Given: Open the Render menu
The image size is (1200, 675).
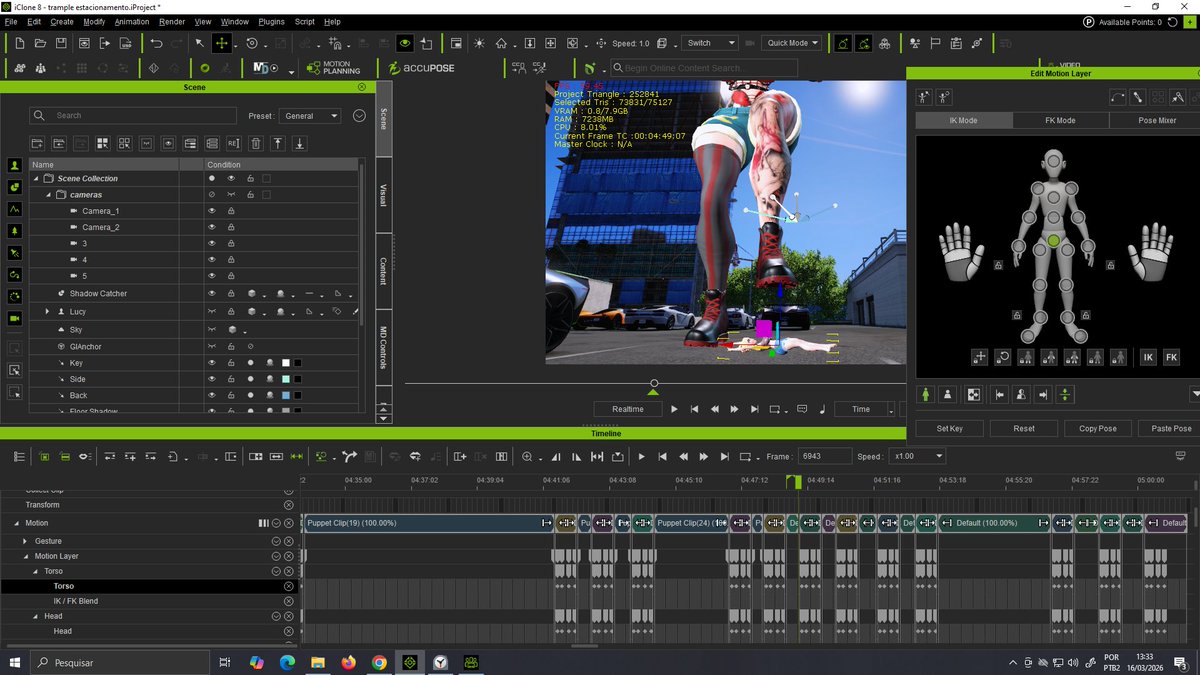Looking at the screenshot, I should click(x=172, y=21).
